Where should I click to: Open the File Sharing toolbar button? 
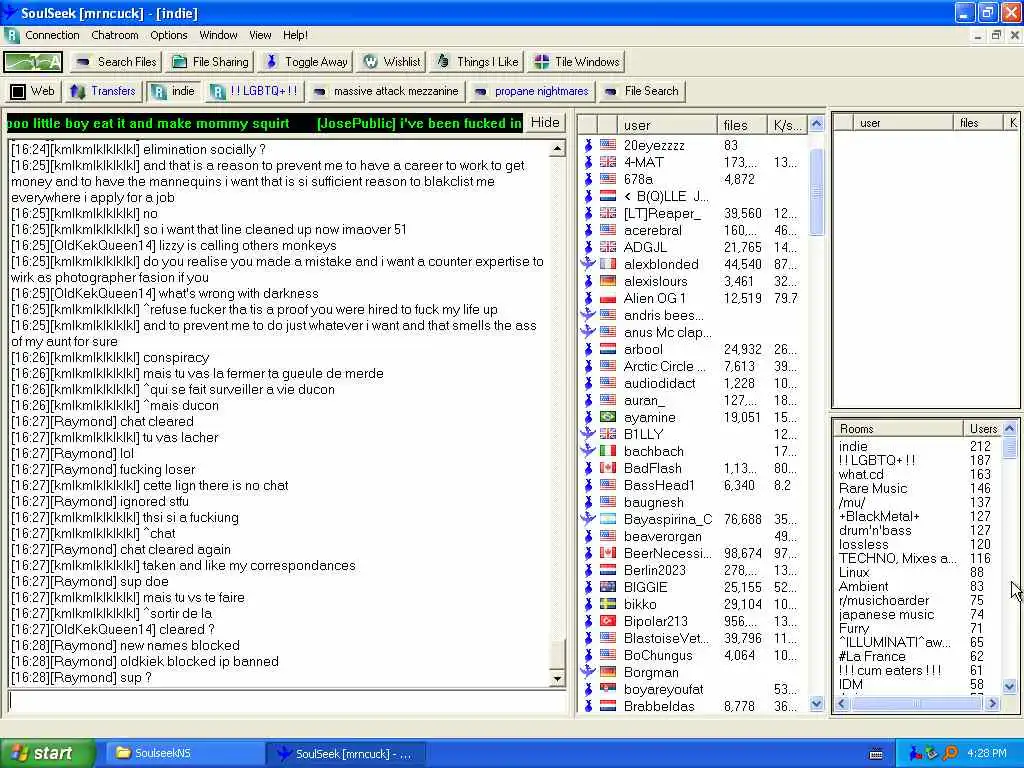click(x=210, y=62)
